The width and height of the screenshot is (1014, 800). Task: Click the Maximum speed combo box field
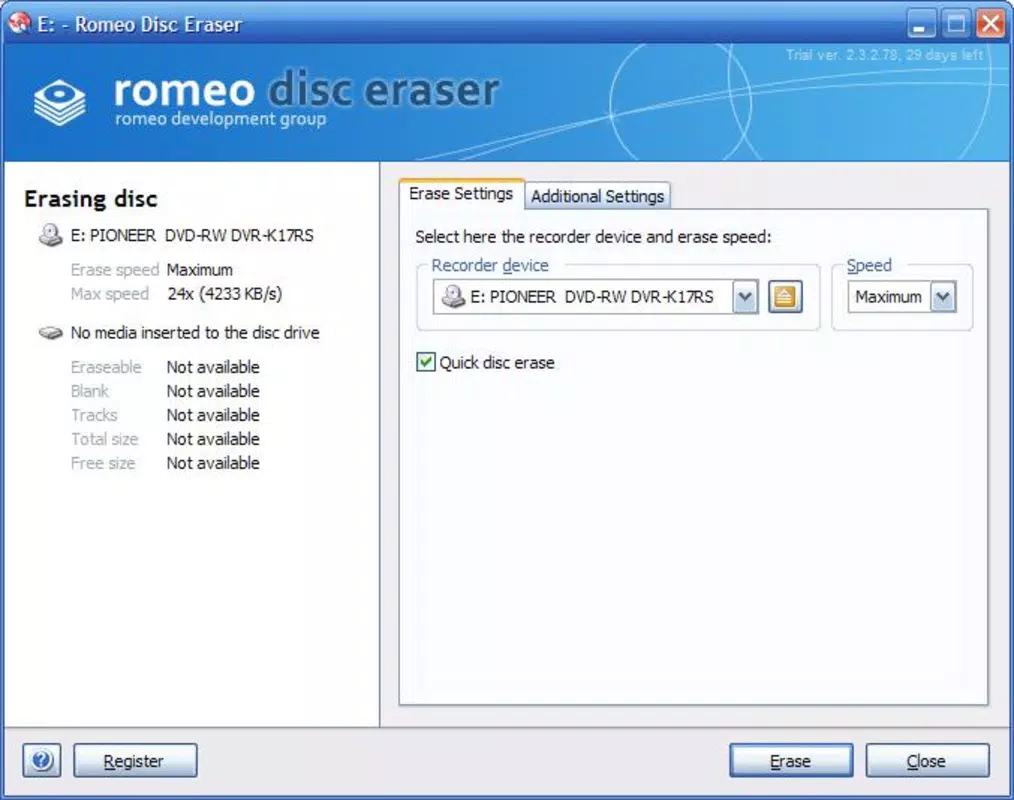tap(901, 297)
